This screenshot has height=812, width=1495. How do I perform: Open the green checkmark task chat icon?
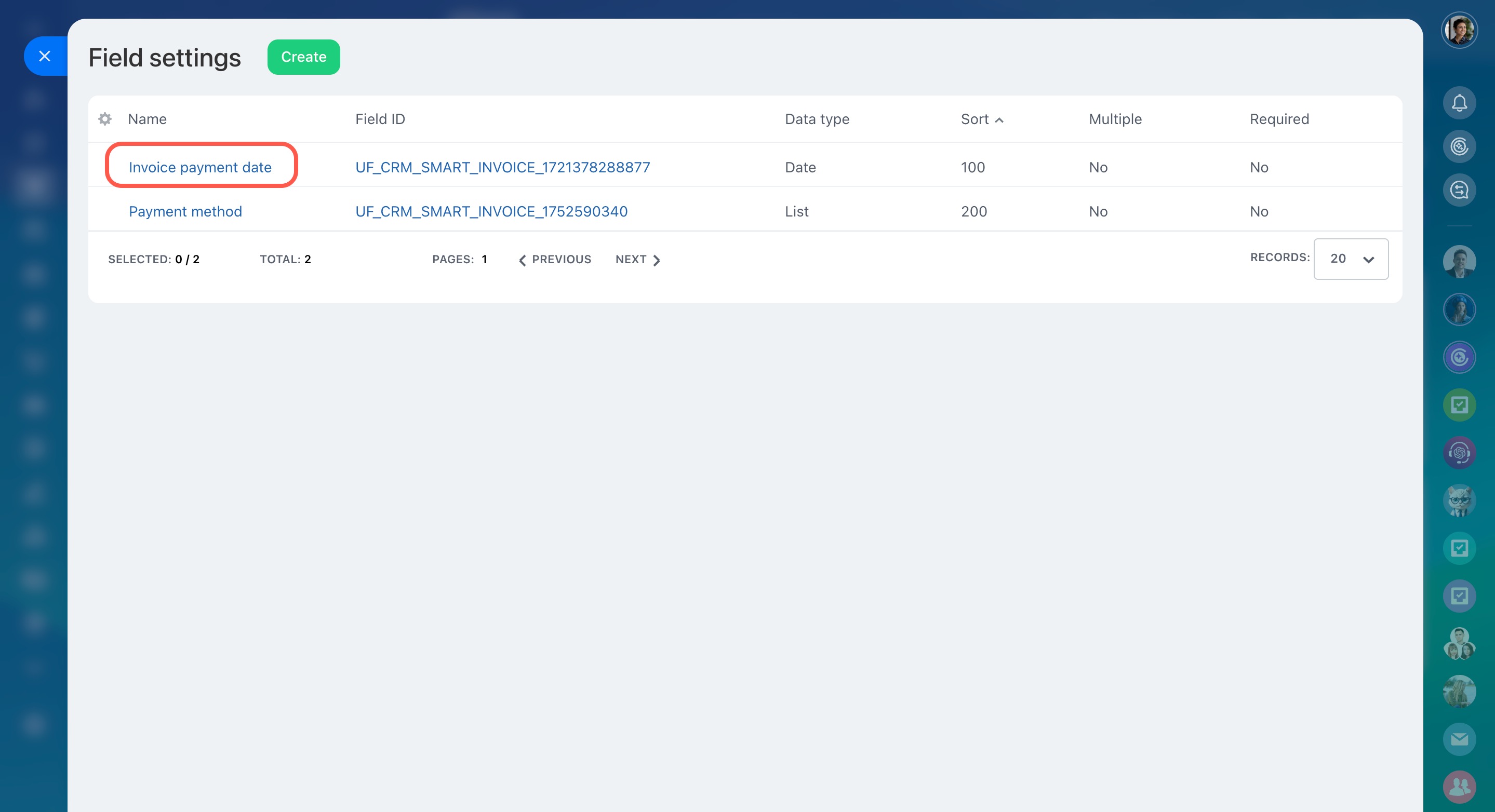(1459, 405)
